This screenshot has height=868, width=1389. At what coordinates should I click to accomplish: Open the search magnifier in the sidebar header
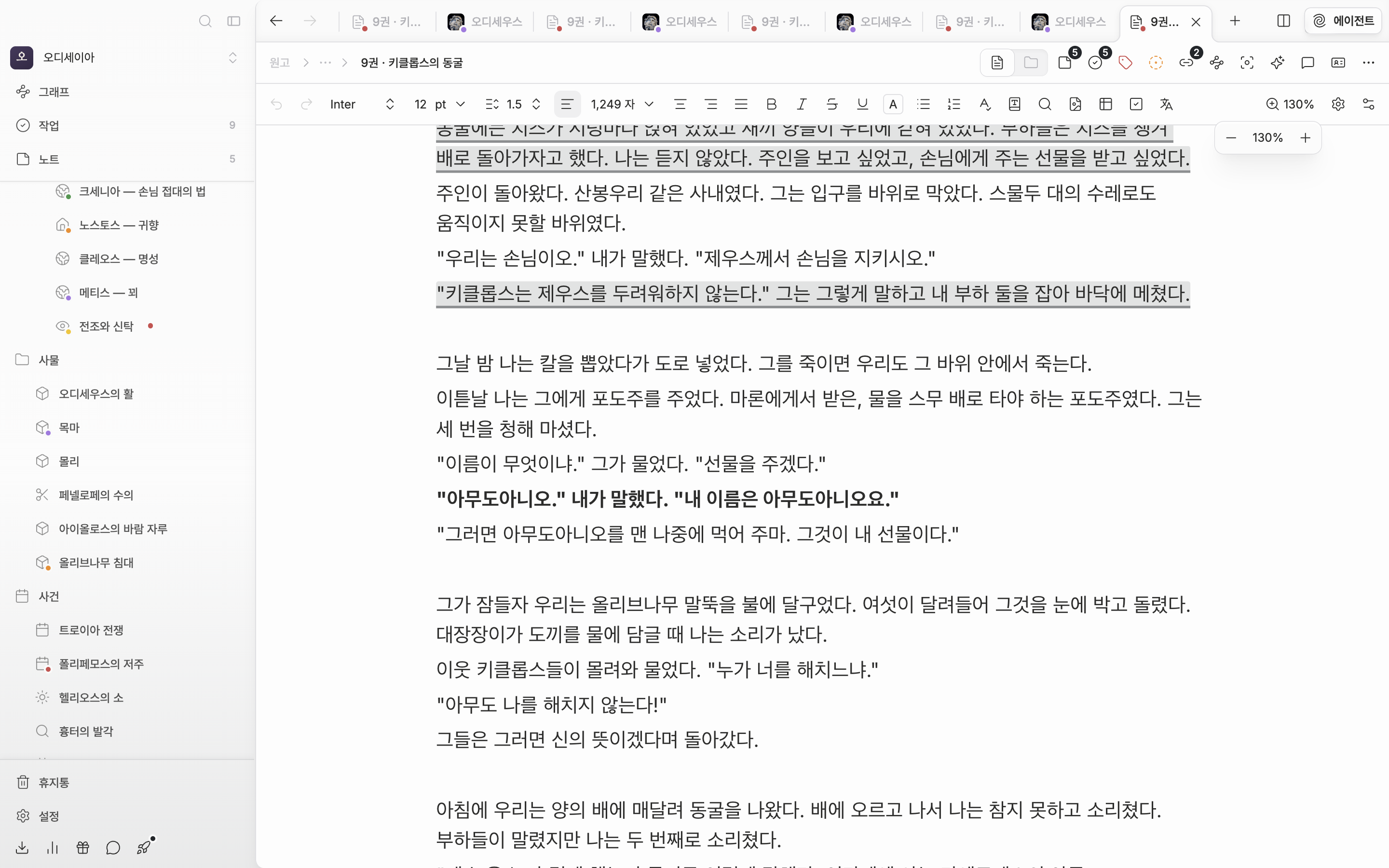point(205,21)
